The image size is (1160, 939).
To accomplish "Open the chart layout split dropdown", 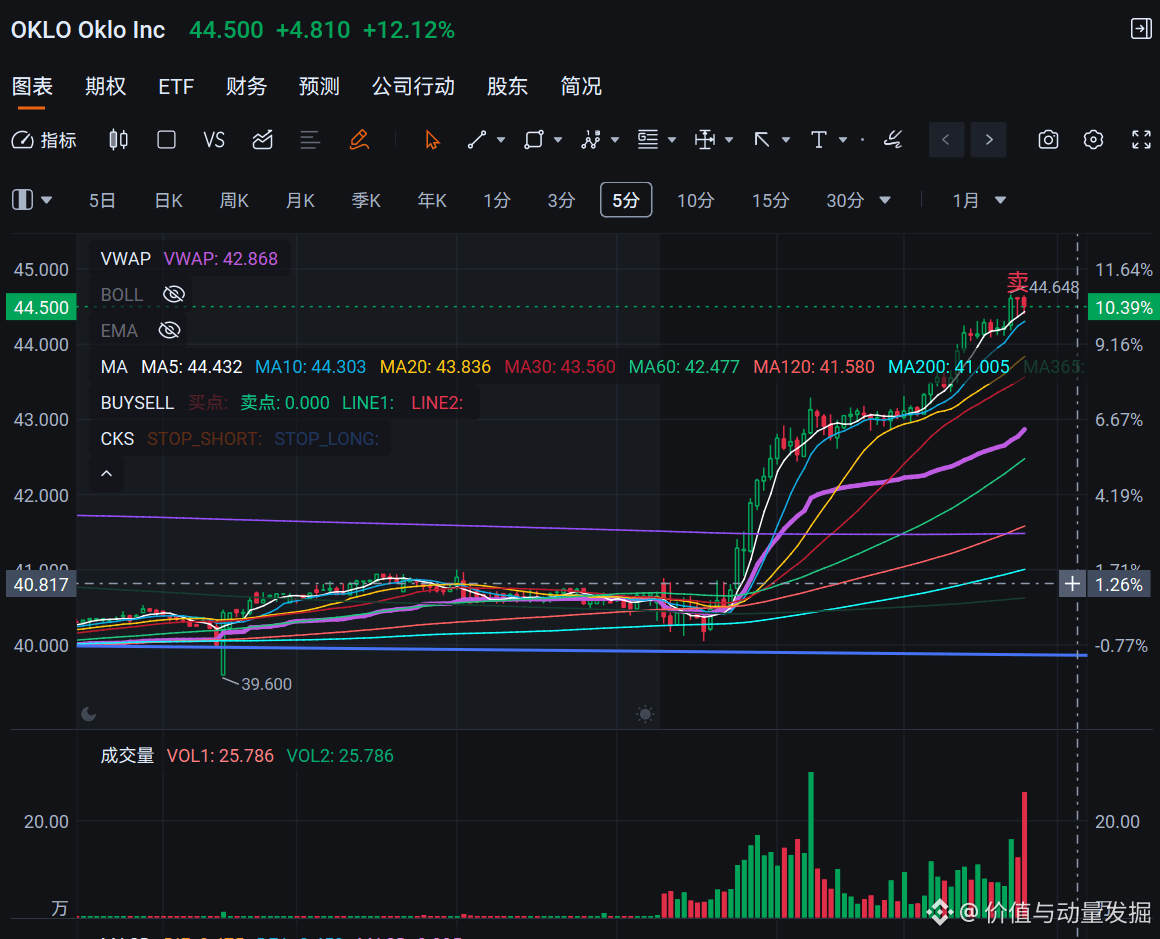I will coord(32,200).
